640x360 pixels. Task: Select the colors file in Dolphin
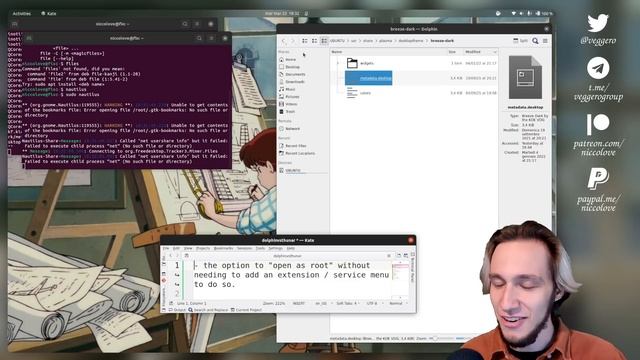pyautogui.click(x=365, y=93)
